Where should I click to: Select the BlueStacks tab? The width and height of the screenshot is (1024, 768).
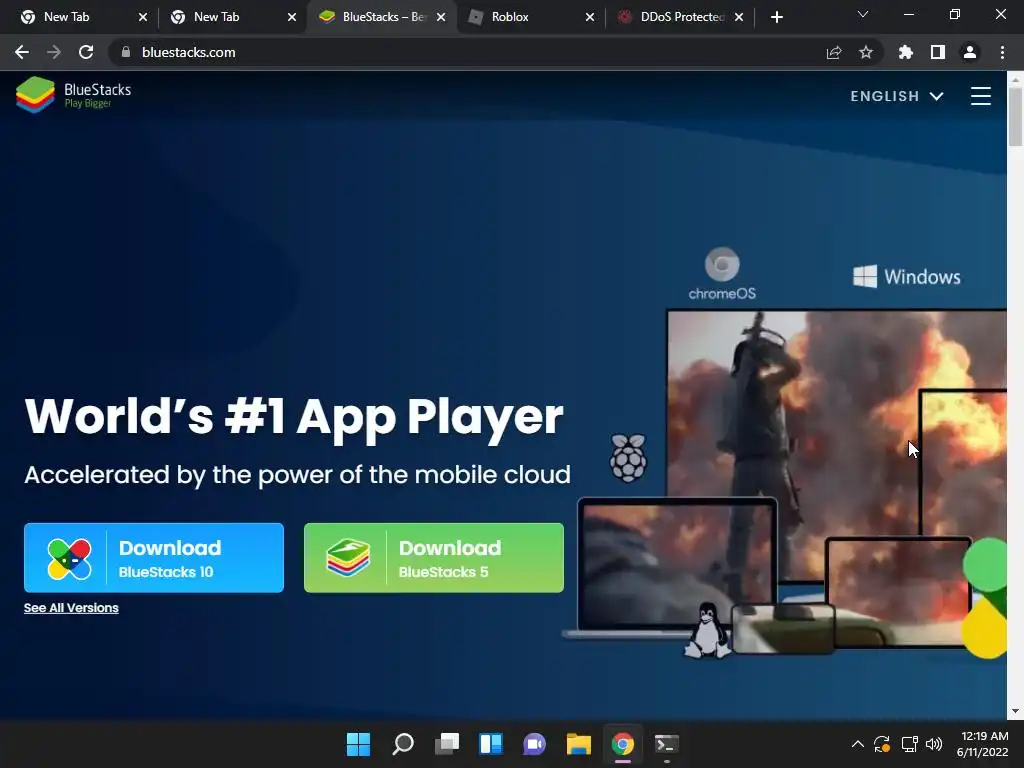(x=382, y=17)
